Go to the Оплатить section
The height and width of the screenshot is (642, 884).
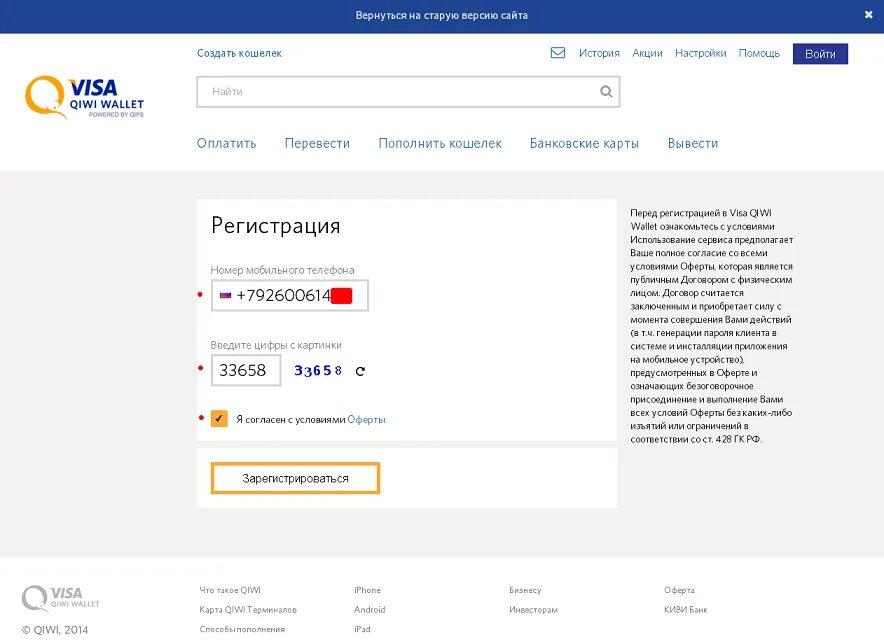click(x=227, y=143)
